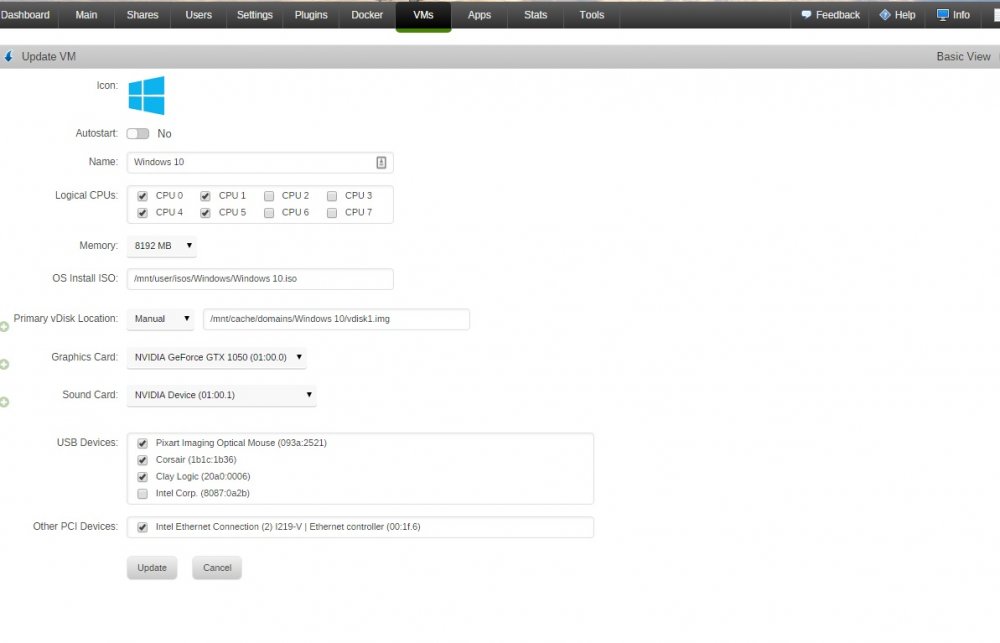Click the "Logical CPUs:" label
This screenshot has width=1000, height=643.
tap(86, 195)
